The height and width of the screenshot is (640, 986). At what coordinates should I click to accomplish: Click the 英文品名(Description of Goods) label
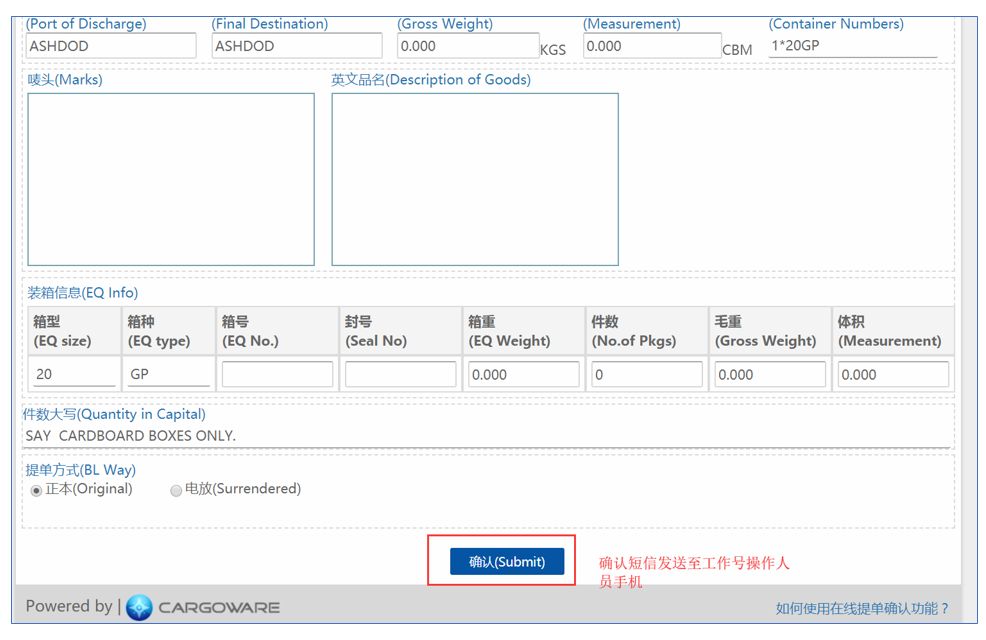[431, 79]
